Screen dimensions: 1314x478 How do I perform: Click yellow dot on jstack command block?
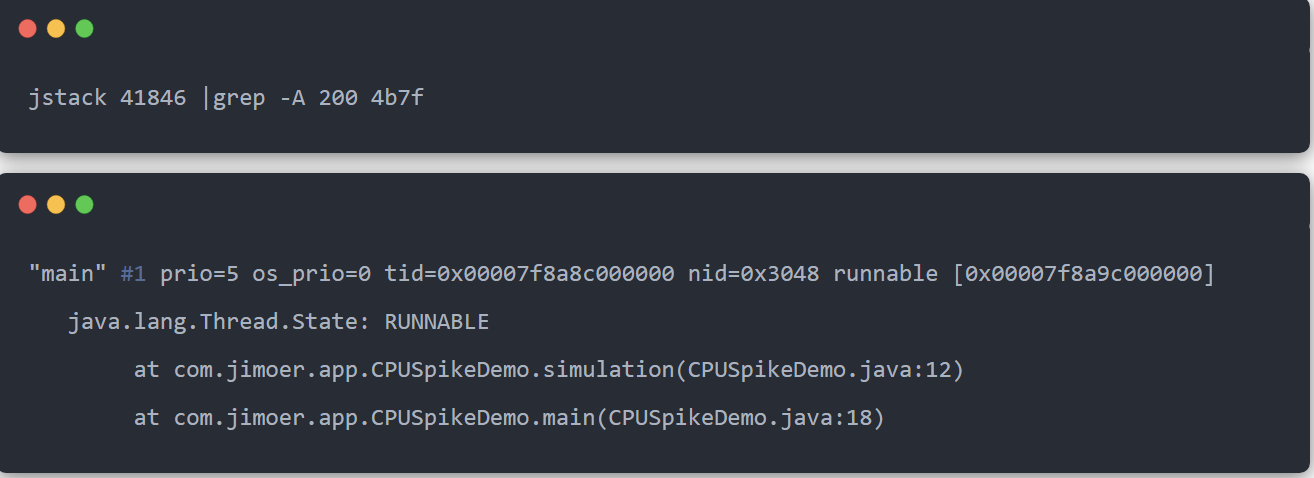tap(56, 29)
